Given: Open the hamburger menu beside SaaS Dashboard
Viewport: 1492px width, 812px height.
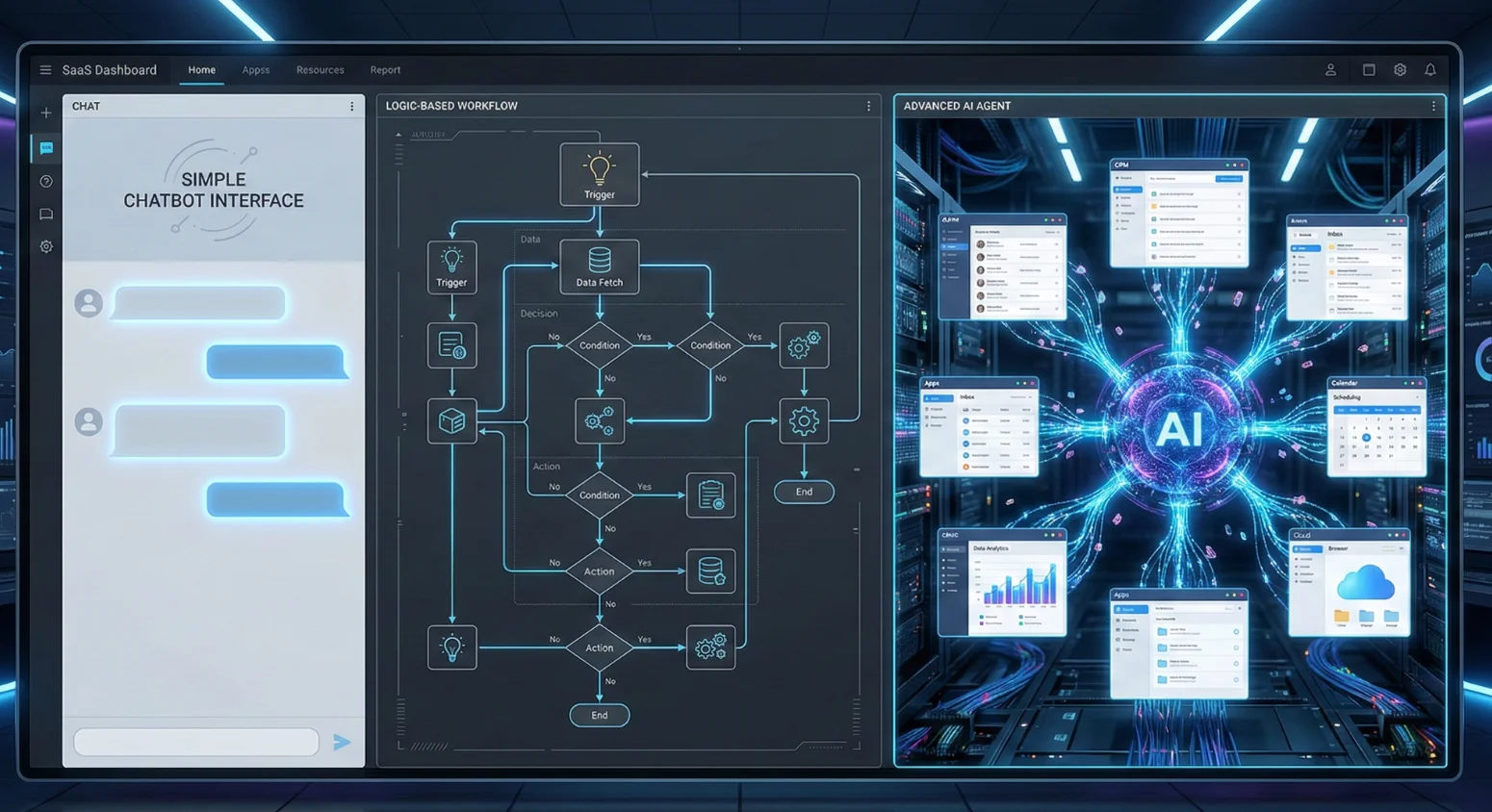Looking at the screenshot, I should [x=45, y=70].
